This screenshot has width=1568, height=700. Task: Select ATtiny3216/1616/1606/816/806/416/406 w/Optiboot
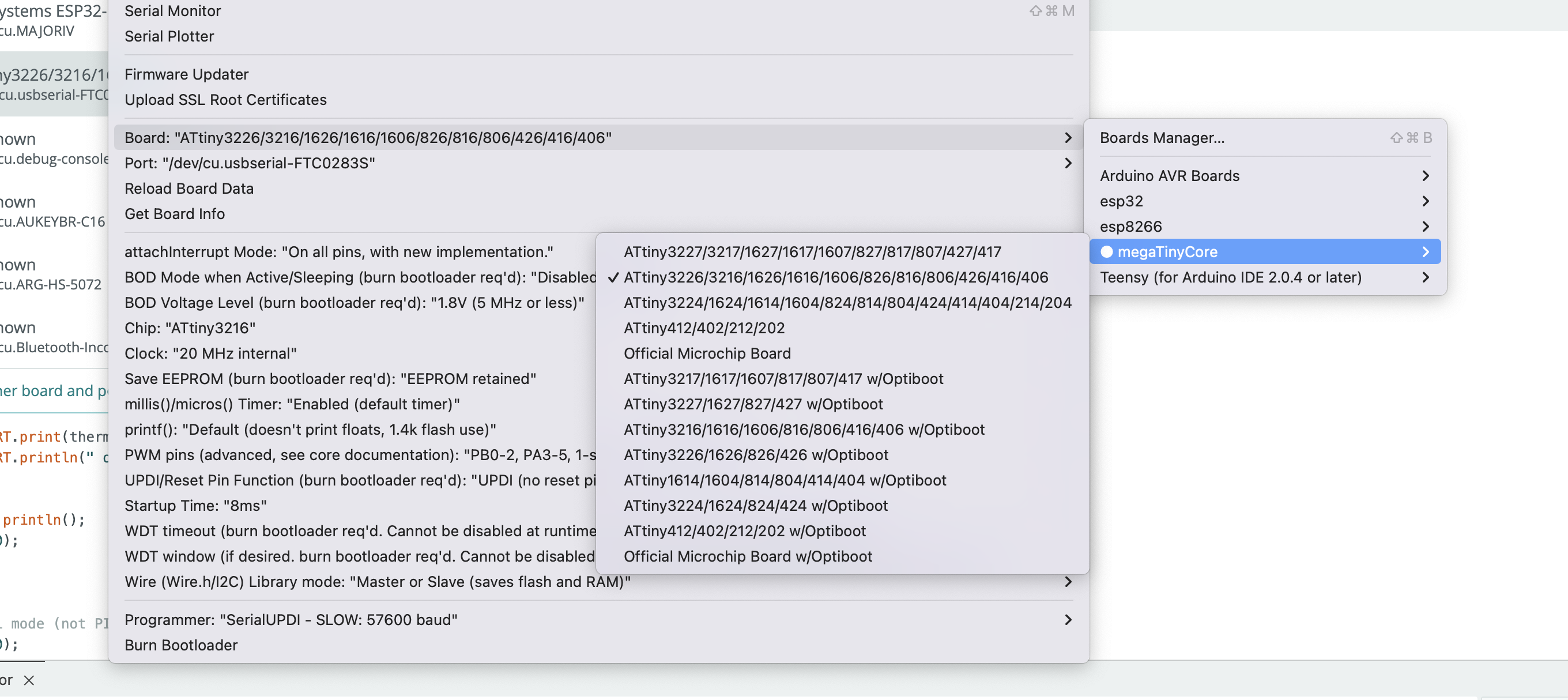coord(842,430)
